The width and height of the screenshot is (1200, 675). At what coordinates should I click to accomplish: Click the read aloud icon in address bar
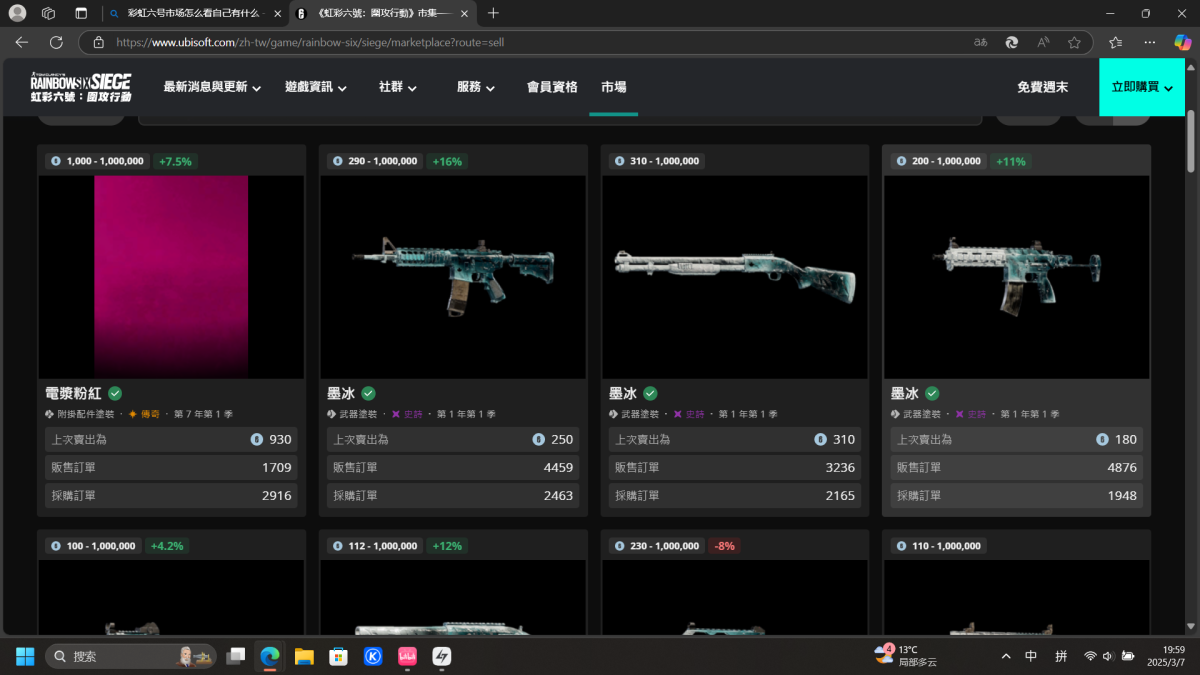(1043, 43)
